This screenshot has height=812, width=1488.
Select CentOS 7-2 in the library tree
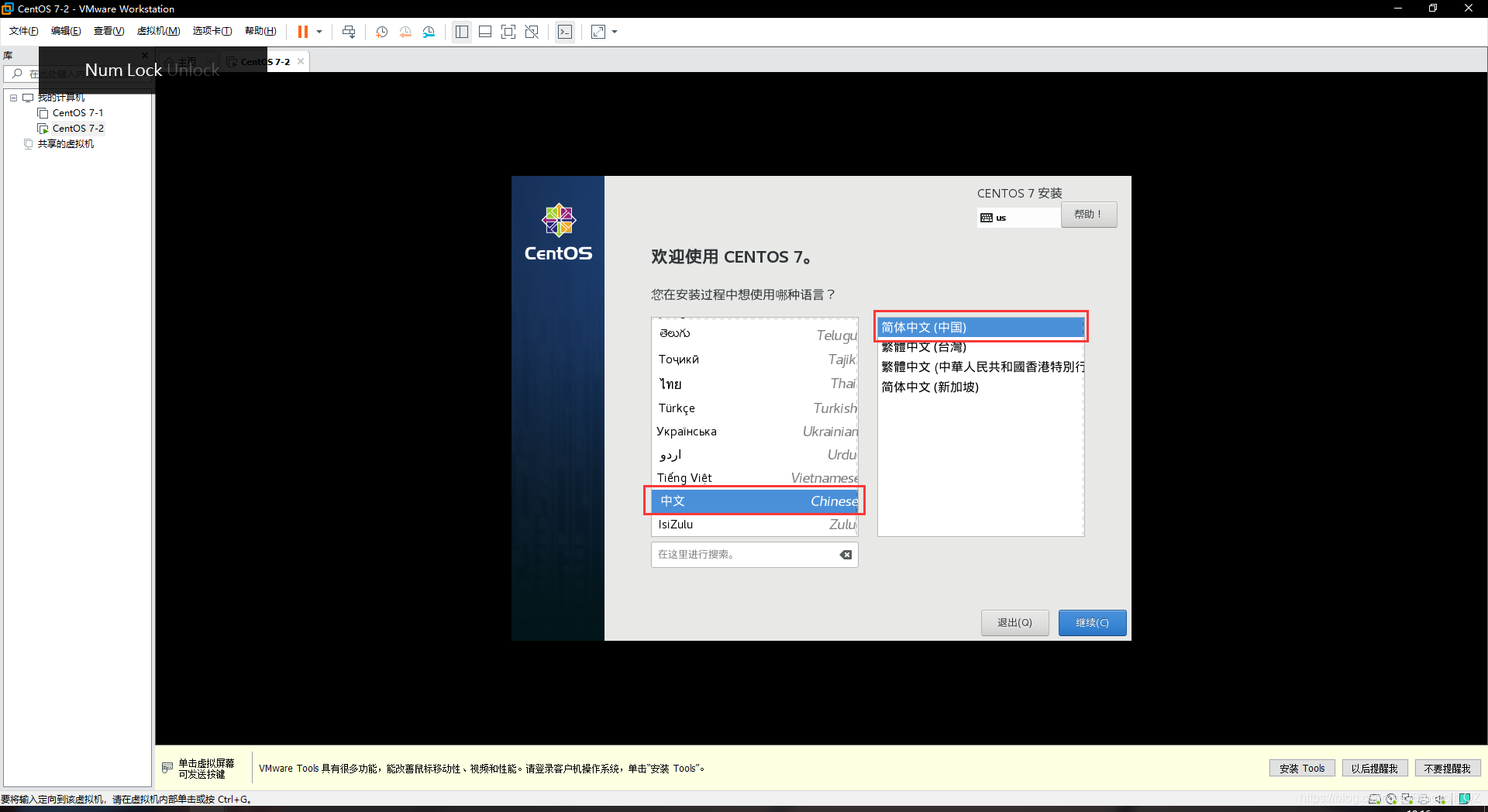coord(77,129)
